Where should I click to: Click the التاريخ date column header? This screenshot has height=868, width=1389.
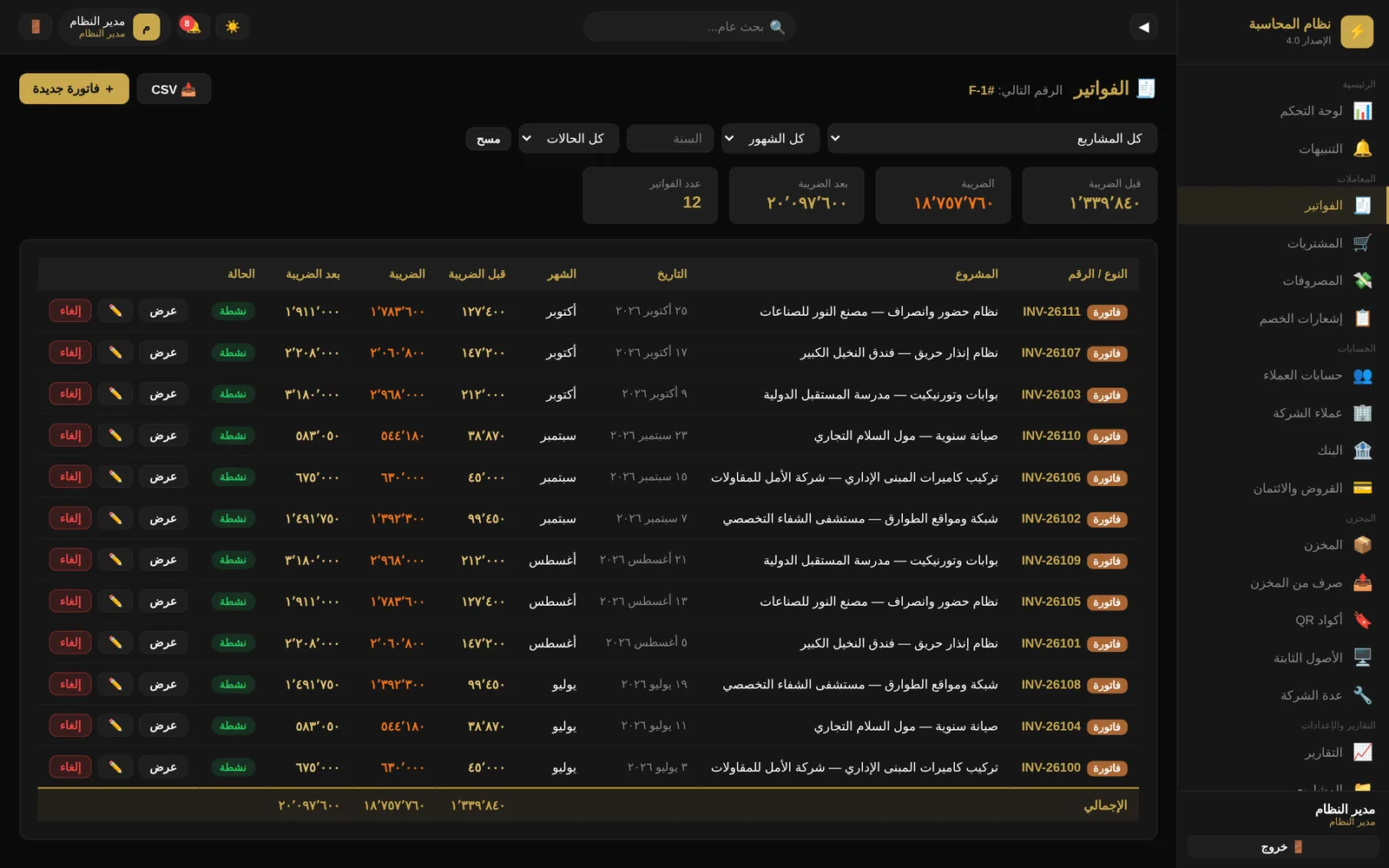pyautogui.click(x=672, y=273)
